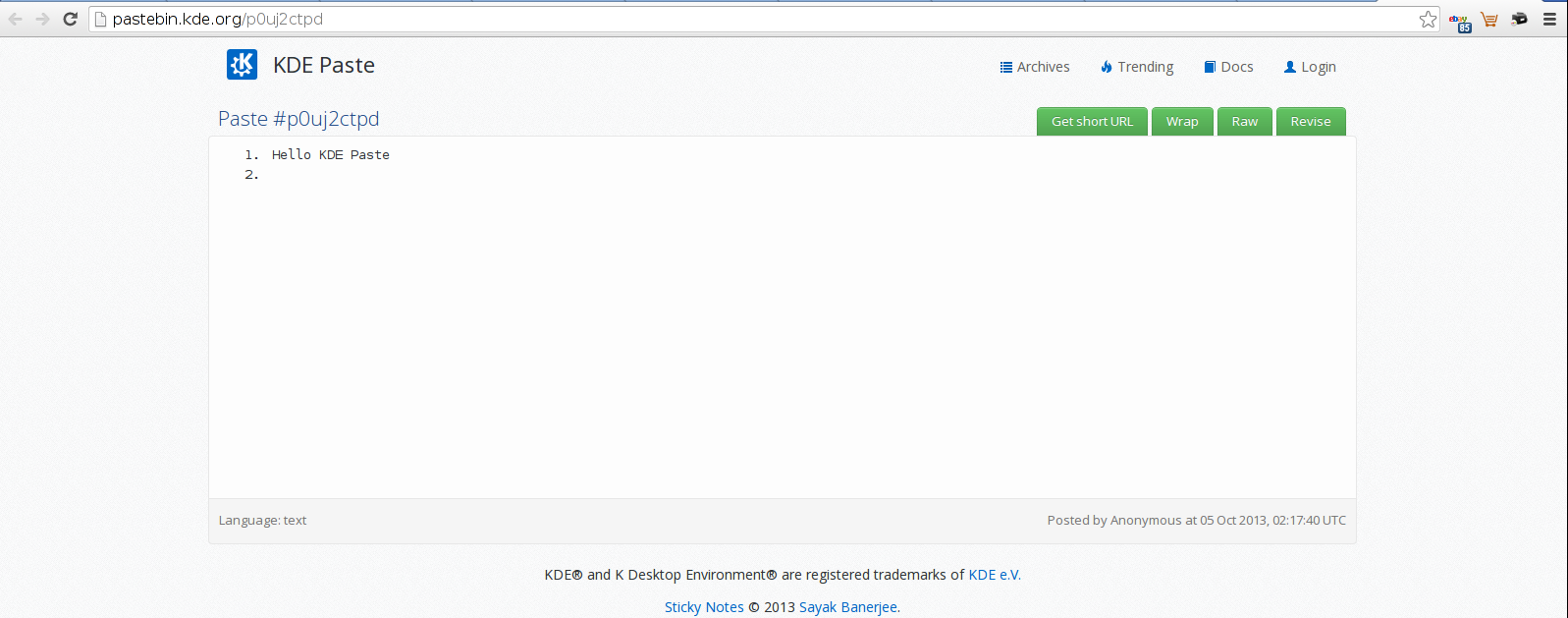Click the Archives list icon
The image size is (1568, 618).
(1006, 67)
